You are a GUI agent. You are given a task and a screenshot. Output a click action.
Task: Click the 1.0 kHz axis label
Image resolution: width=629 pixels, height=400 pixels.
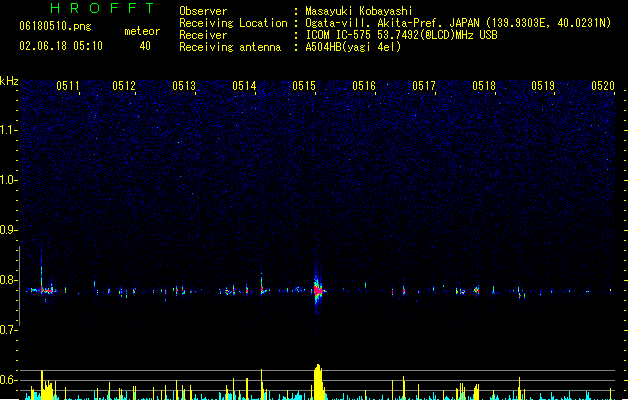[x=8, y=180]
